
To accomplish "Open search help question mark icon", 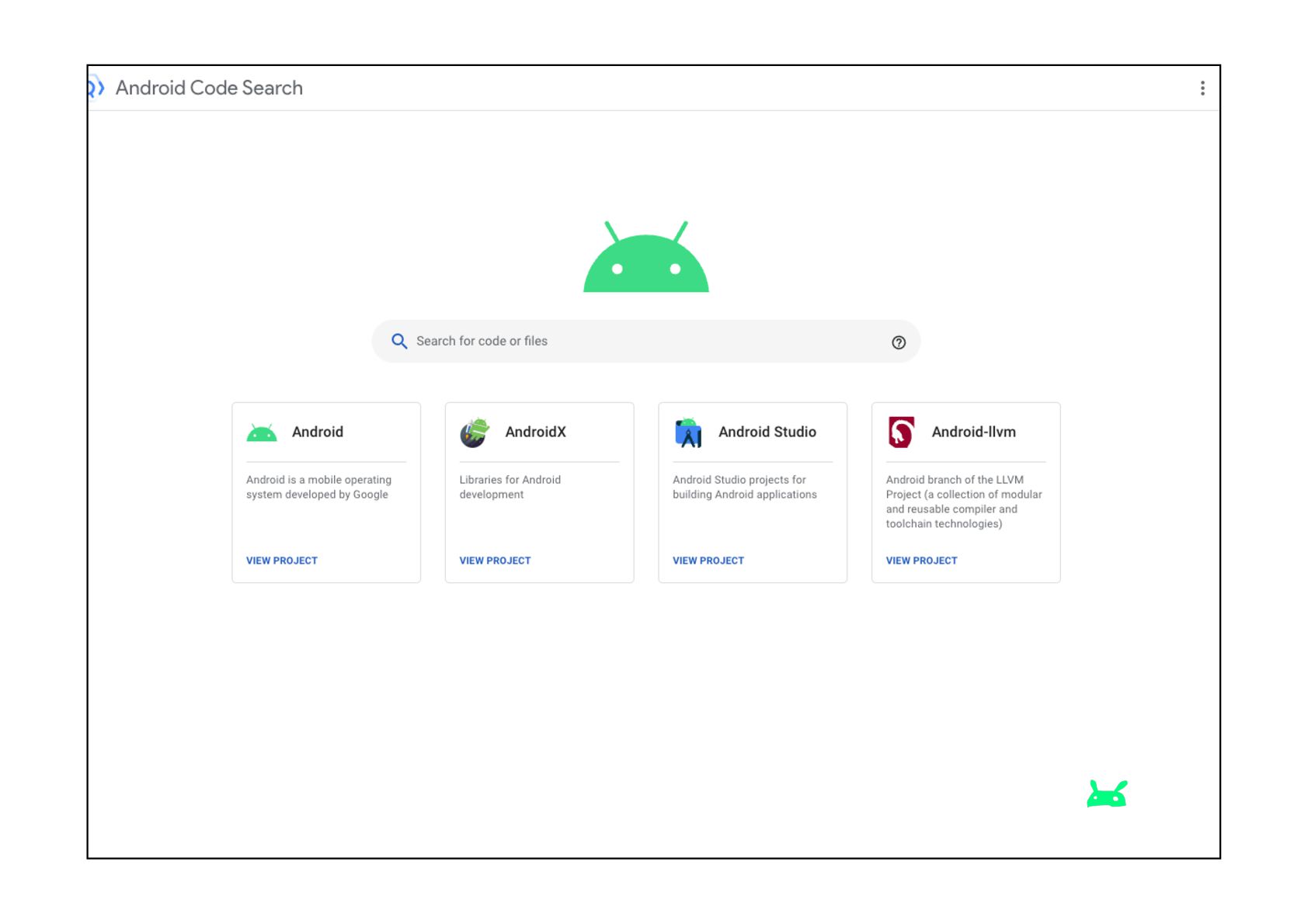I will click(x=898, y=342).
